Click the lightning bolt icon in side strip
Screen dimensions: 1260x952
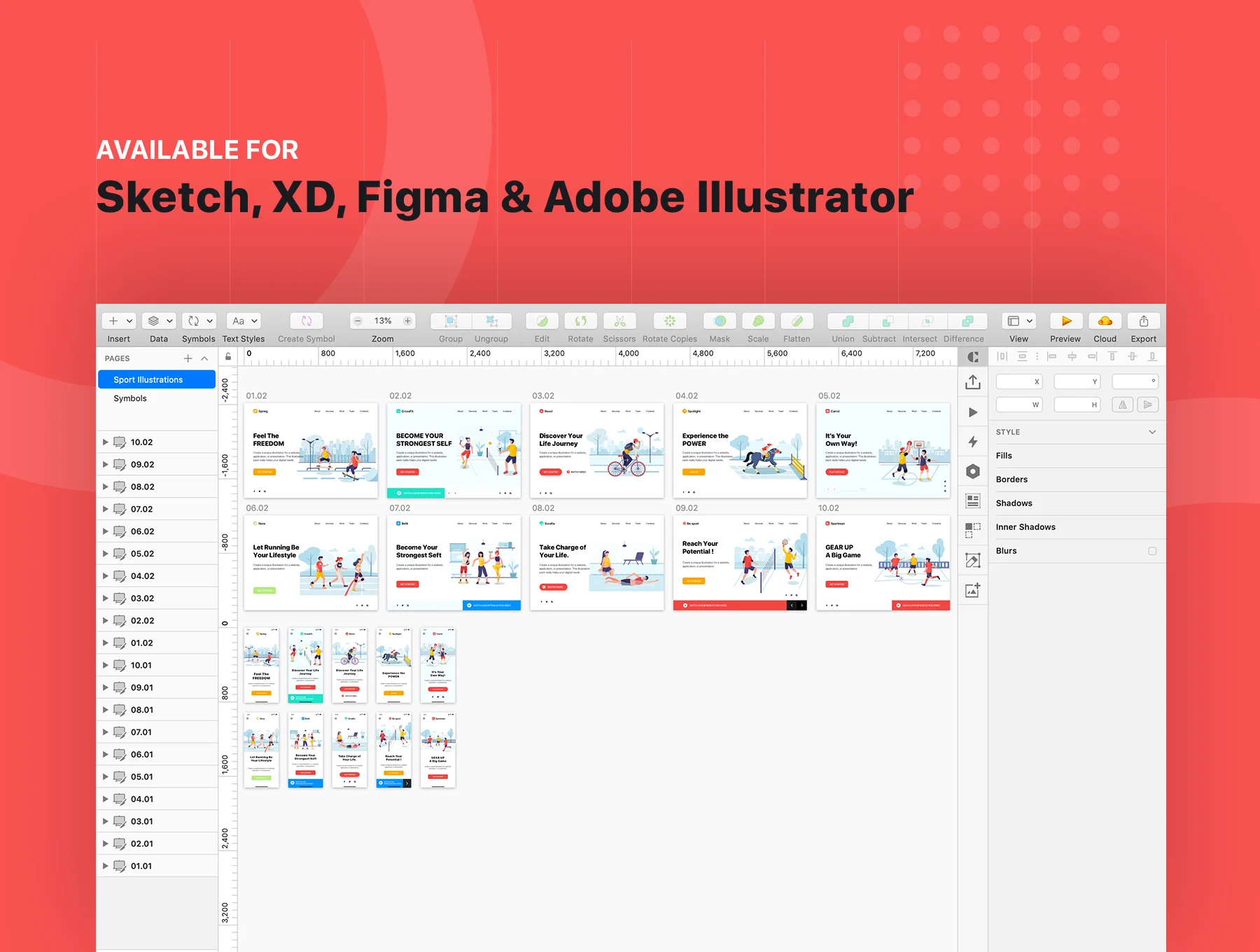point(973,442)
